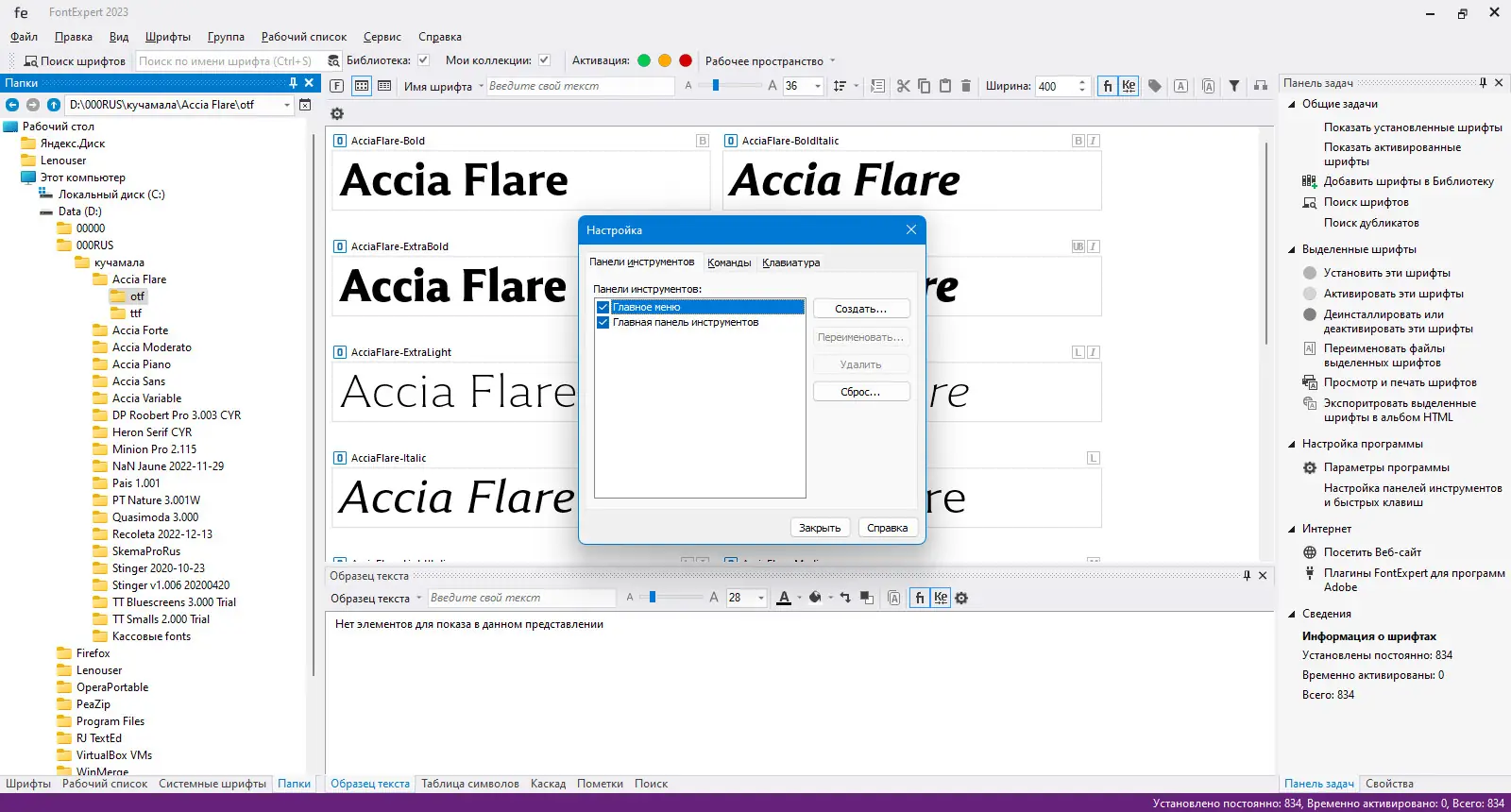Open the sample text panel settings gear
Viewport: 1511px width, 812px height.
(x=961, y=598)
